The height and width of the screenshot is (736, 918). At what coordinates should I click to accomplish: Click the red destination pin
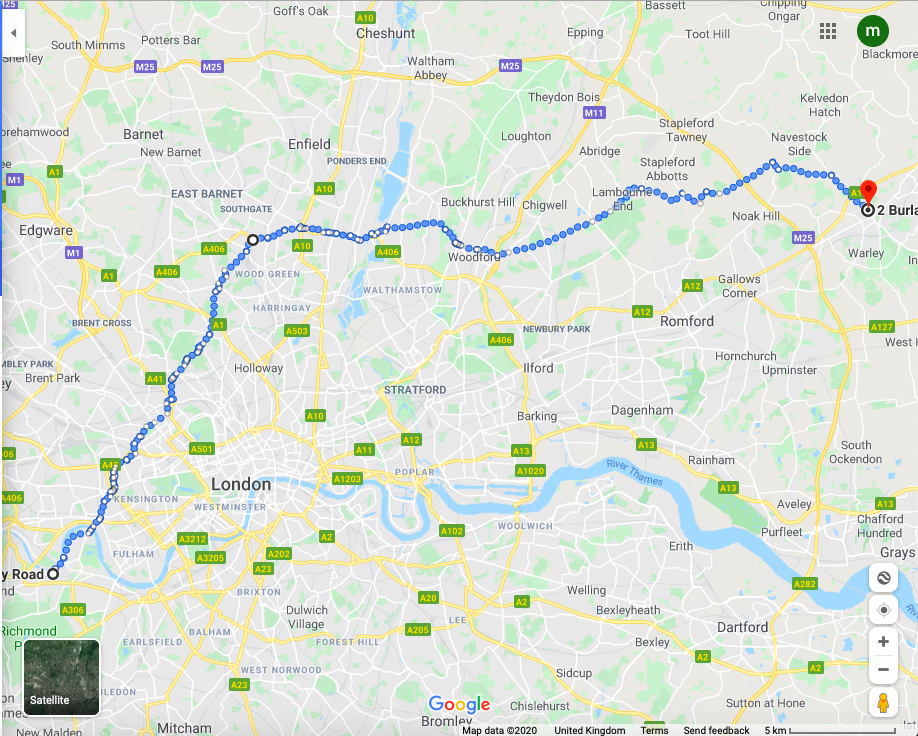[x=868, y=191]
